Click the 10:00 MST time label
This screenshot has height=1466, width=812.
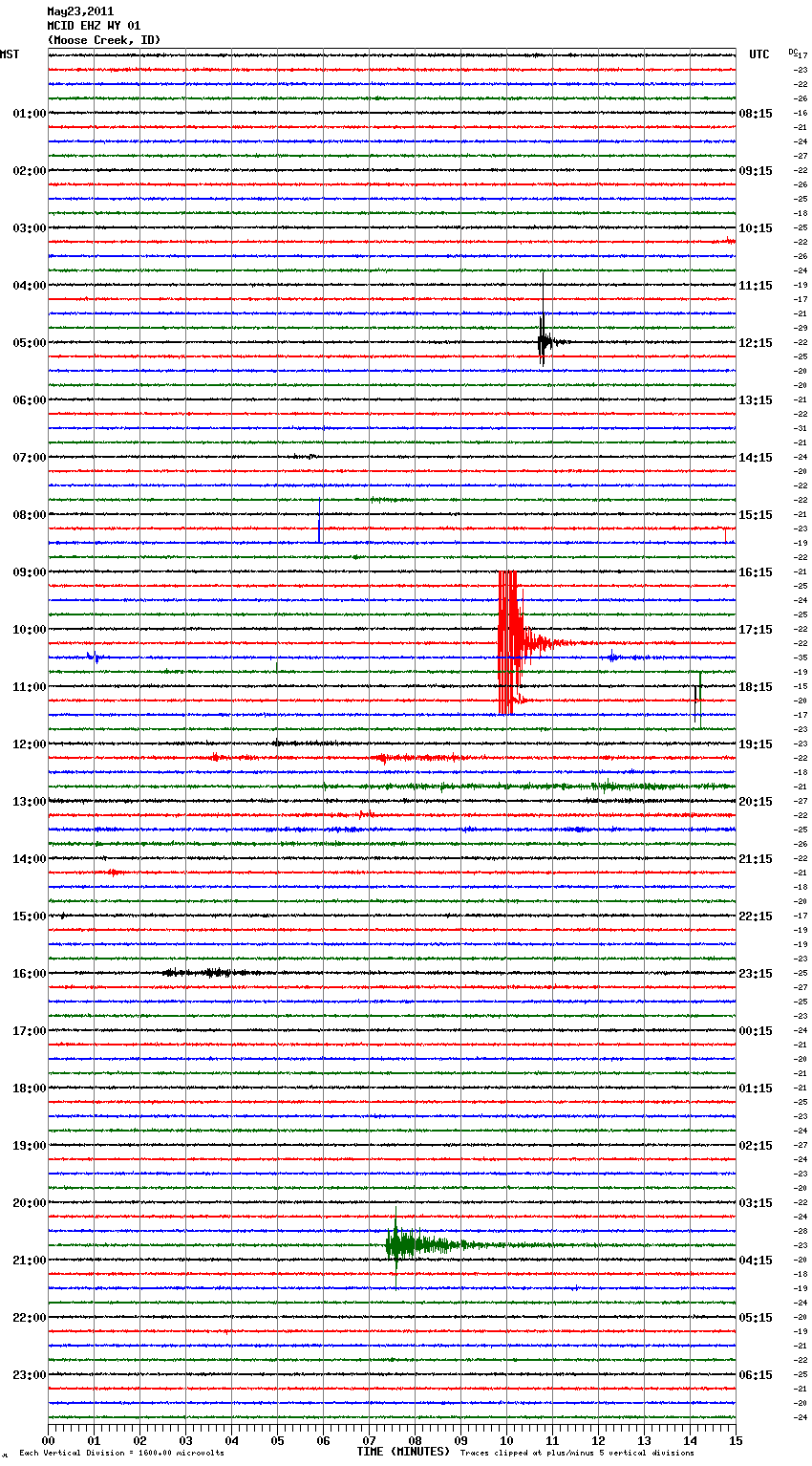(29, 630)
